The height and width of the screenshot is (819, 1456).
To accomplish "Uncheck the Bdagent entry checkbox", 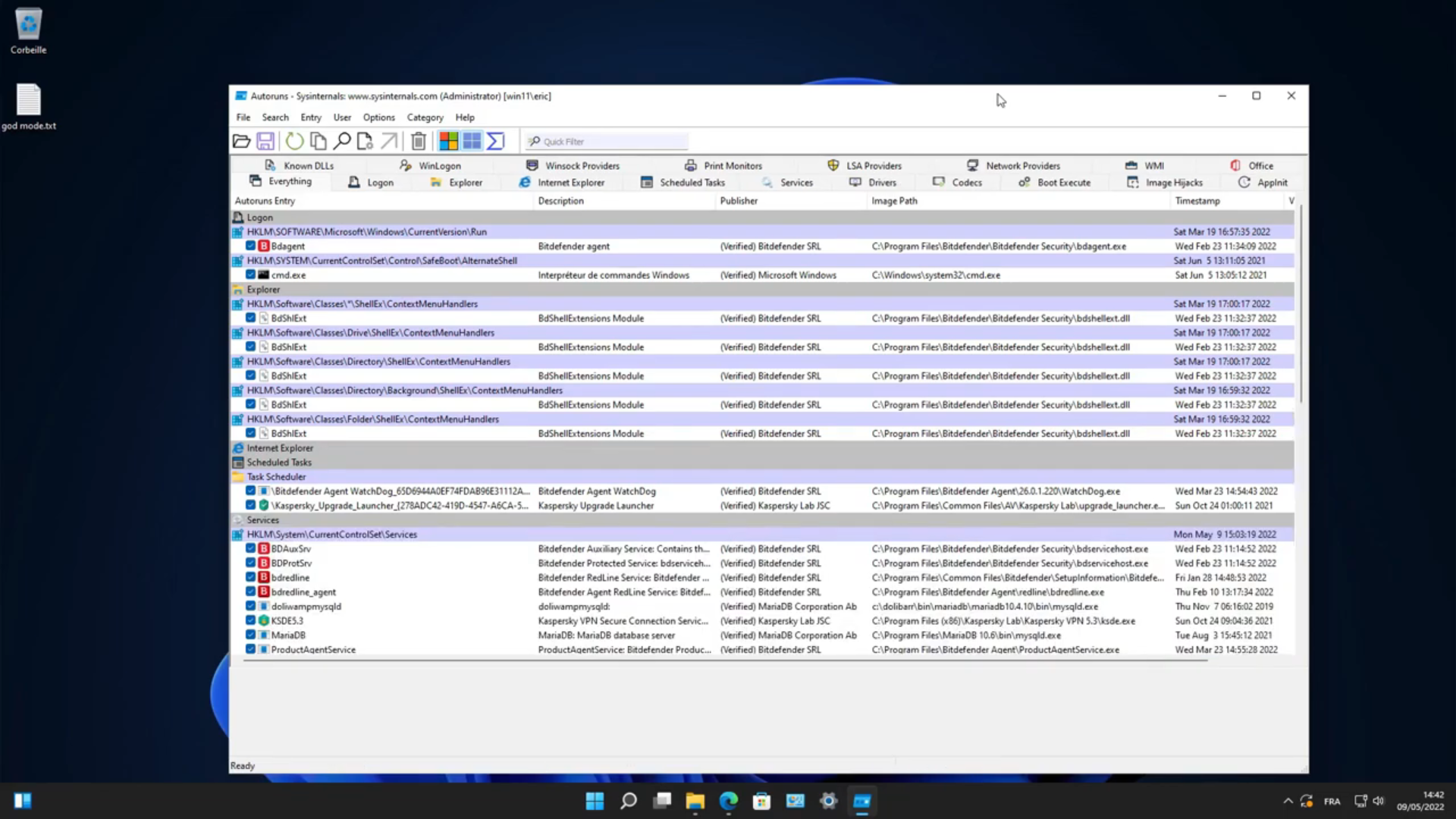I will coord(250,246).
